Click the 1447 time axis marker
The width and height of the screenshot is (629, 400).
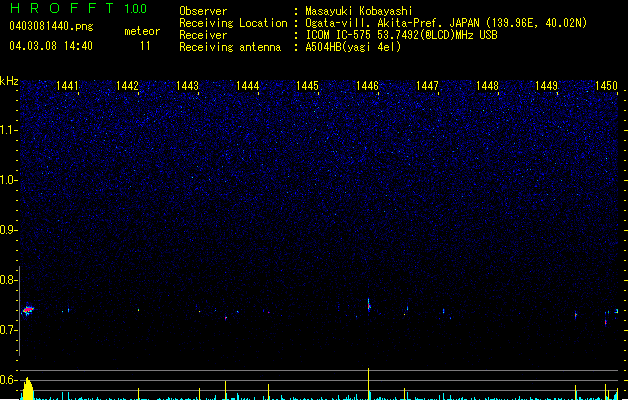(427, 86)
